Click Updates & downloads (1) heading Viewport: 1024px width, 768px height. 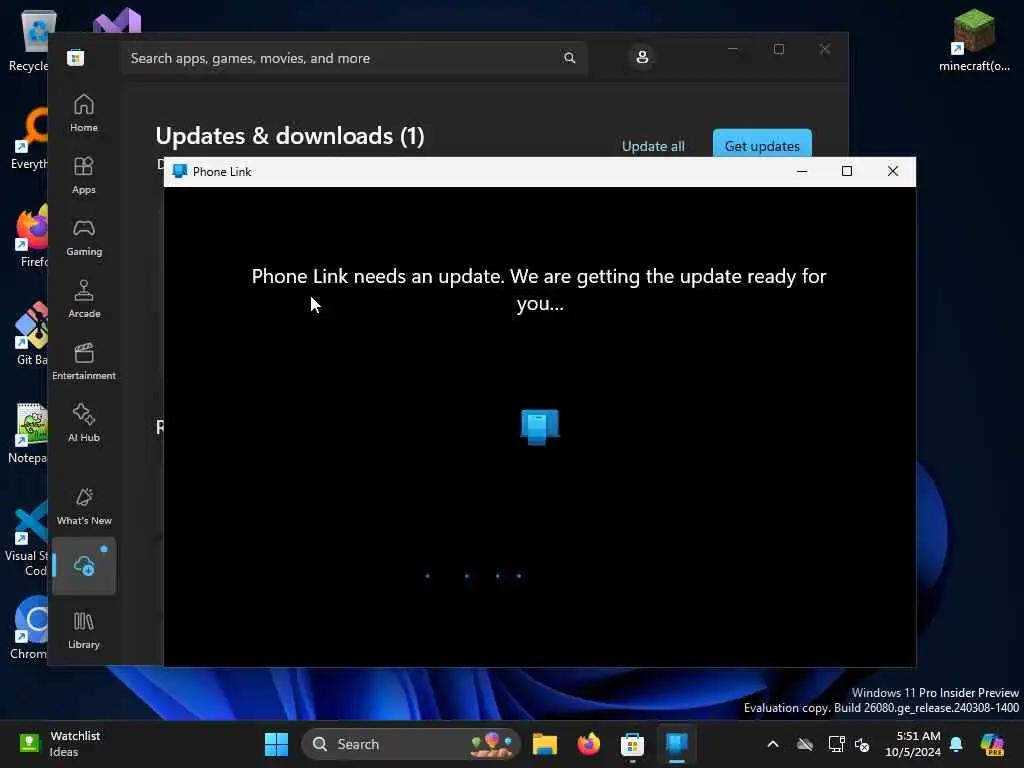coord(290,136)
